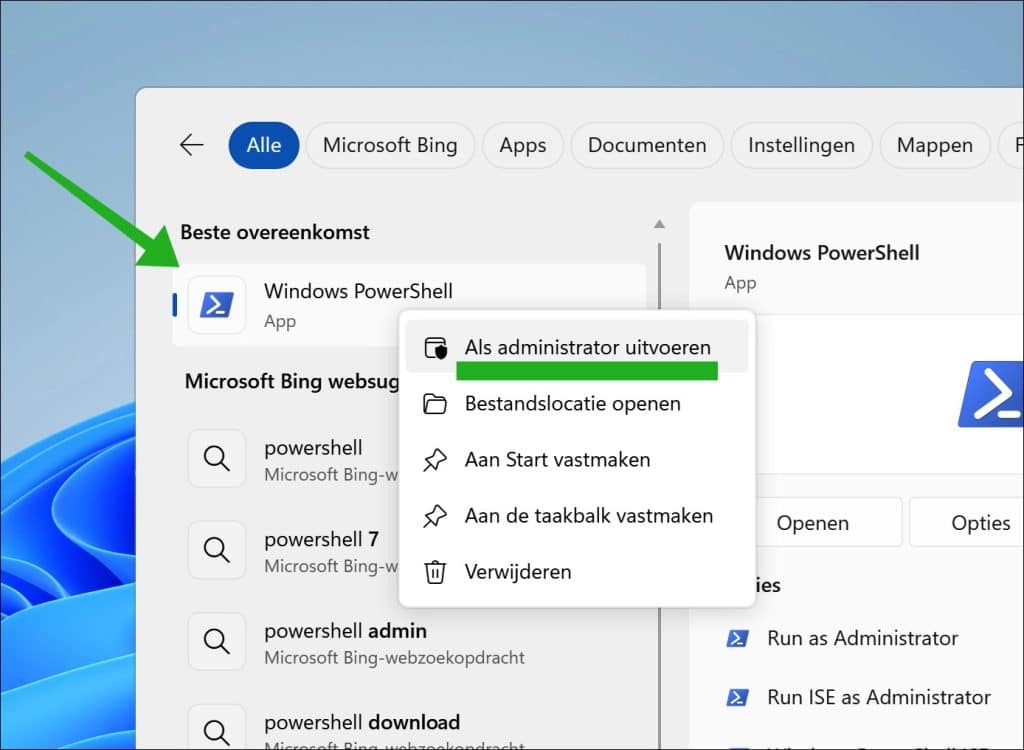Image resolution: width=1024 pixels, height=750 pixels.
Task: Click search icon beside powershell suggestion
Action: (217, 459)
